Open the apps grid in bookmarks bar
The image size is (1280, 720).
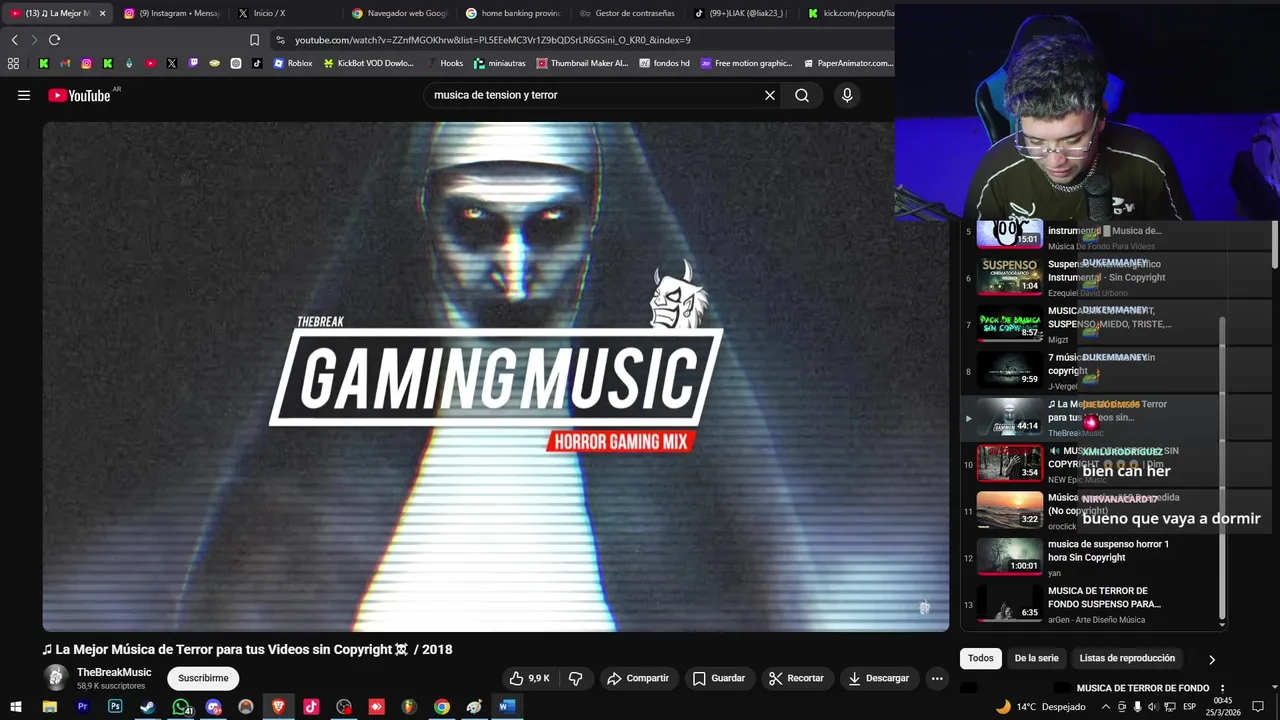point(13,63)
